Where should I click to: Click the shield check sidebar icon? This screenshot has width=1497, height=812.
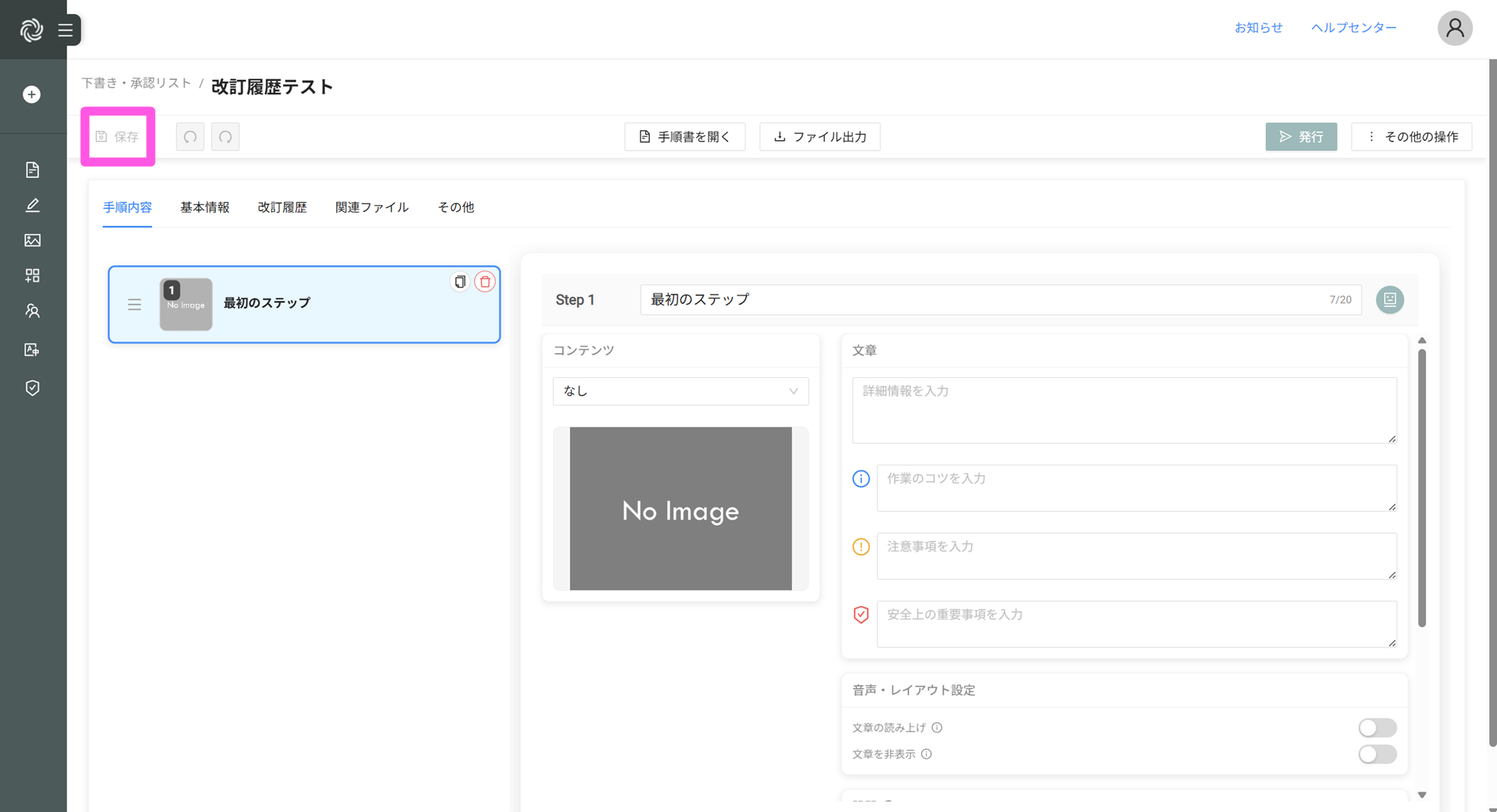point(32,388)
